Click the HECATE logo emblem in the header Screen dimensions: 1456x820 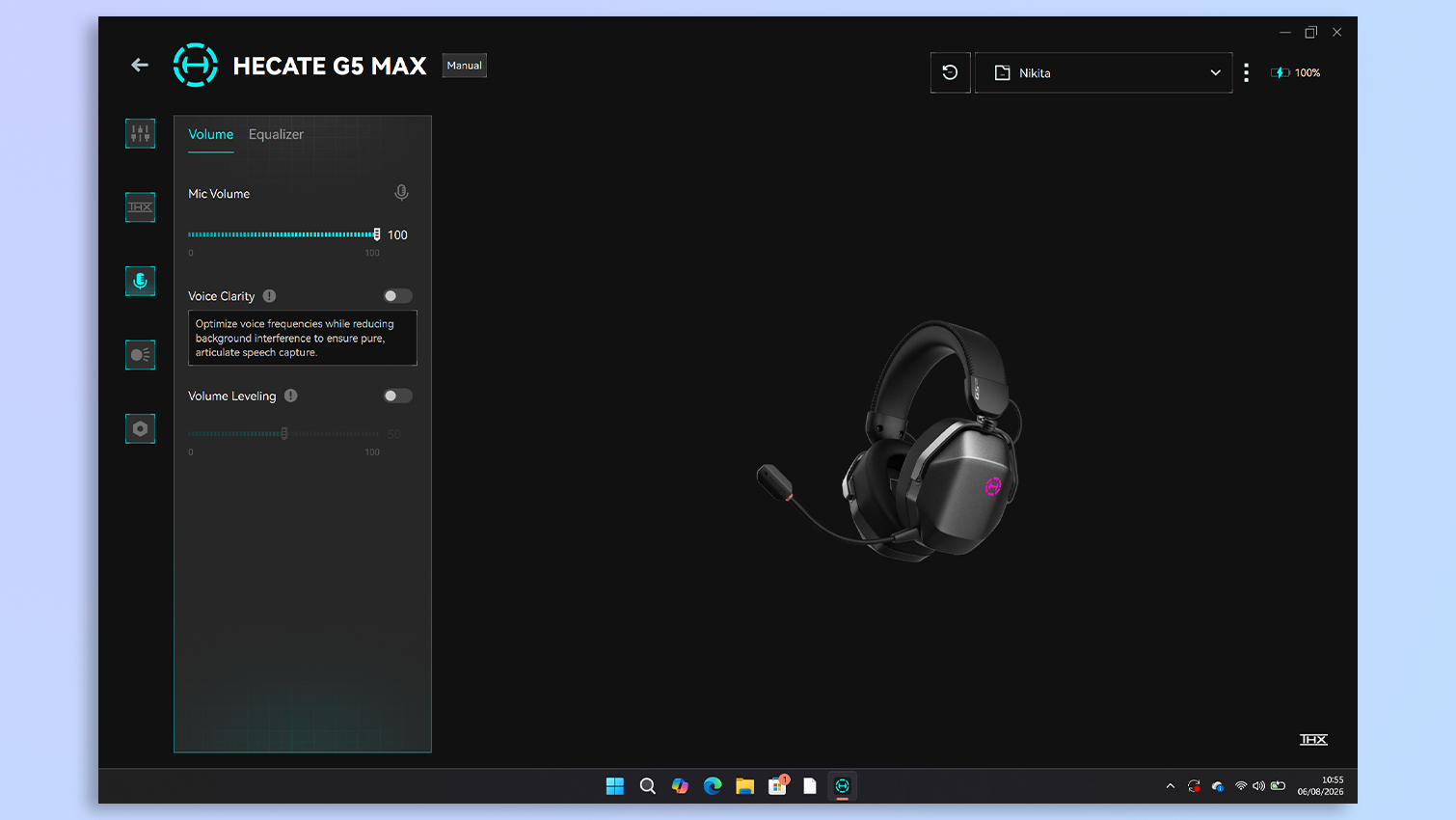tap(195, 66)
